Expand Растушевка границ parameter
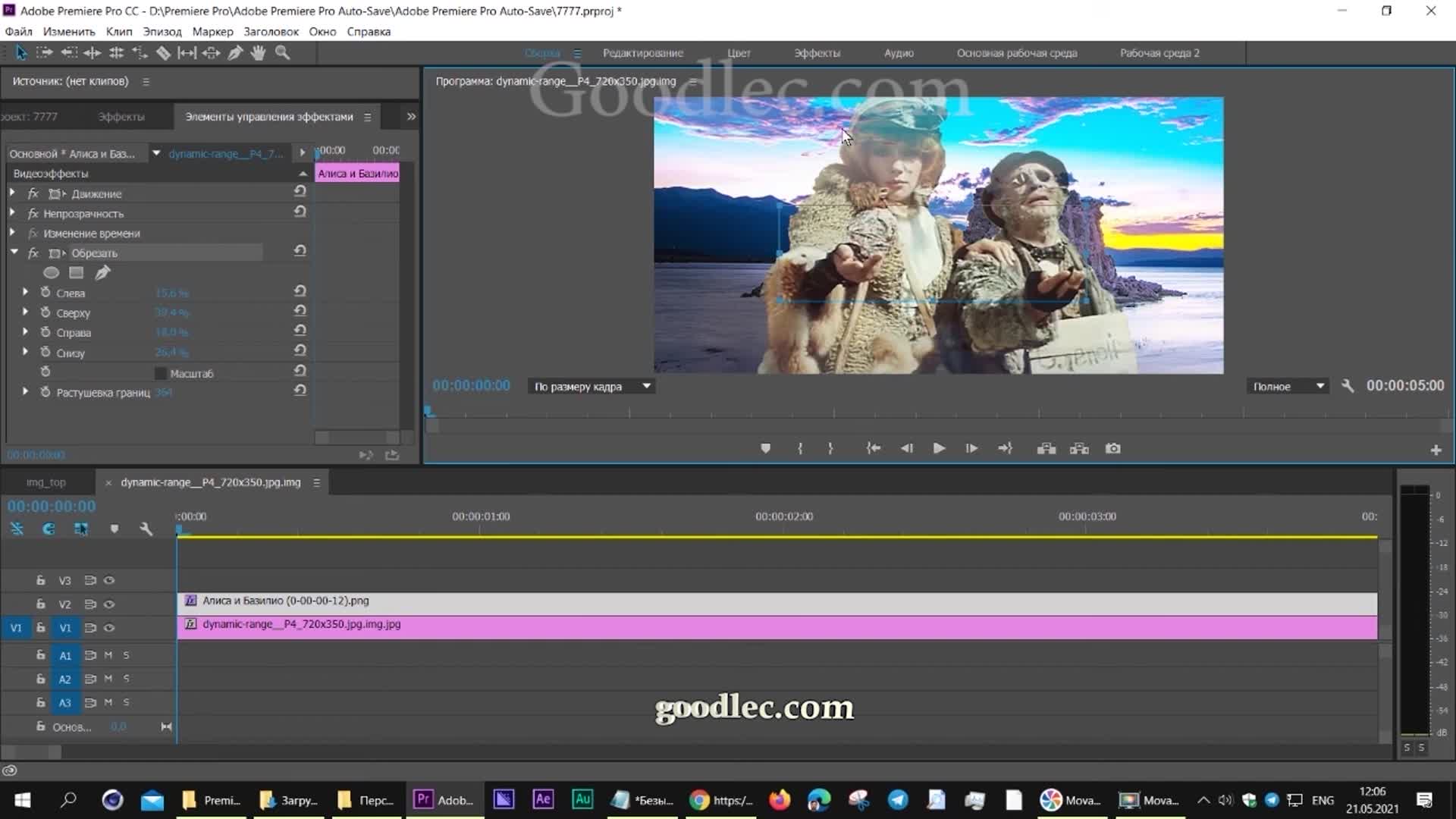Screen dimensions: 1456x819 pos(26,392)
